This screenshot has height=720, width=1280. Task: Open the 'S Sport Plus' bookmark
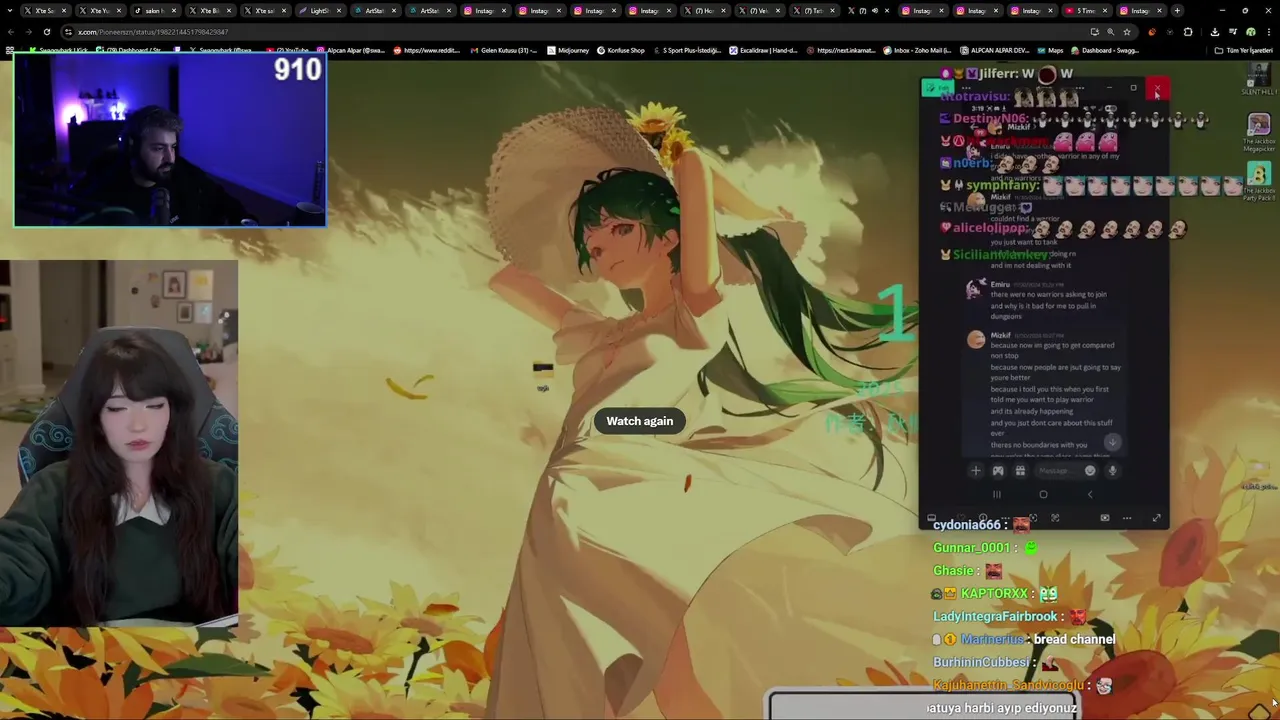[x=688, y=50]
